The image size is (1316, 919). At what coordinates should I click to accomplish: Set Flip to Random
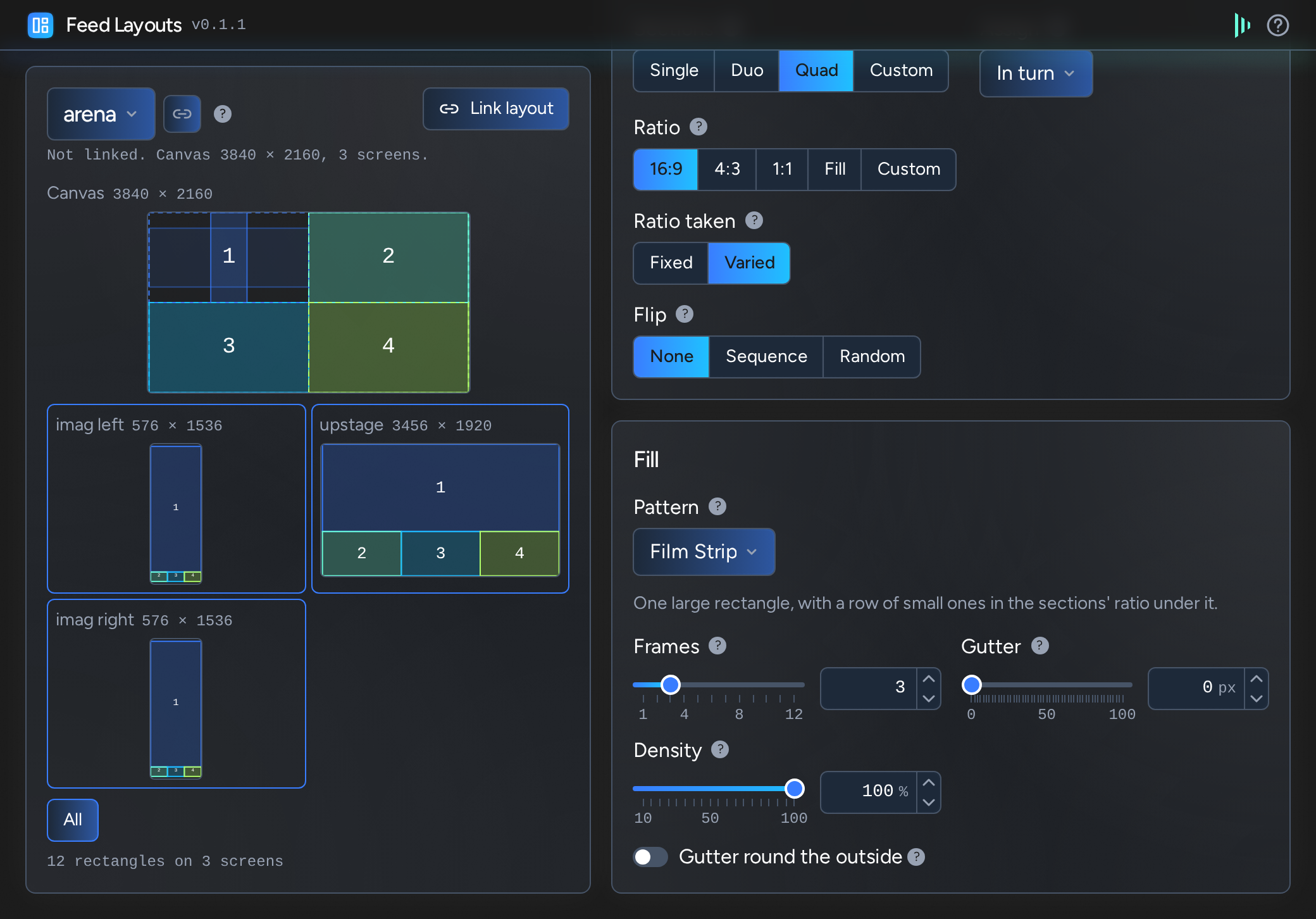(872, 356)
